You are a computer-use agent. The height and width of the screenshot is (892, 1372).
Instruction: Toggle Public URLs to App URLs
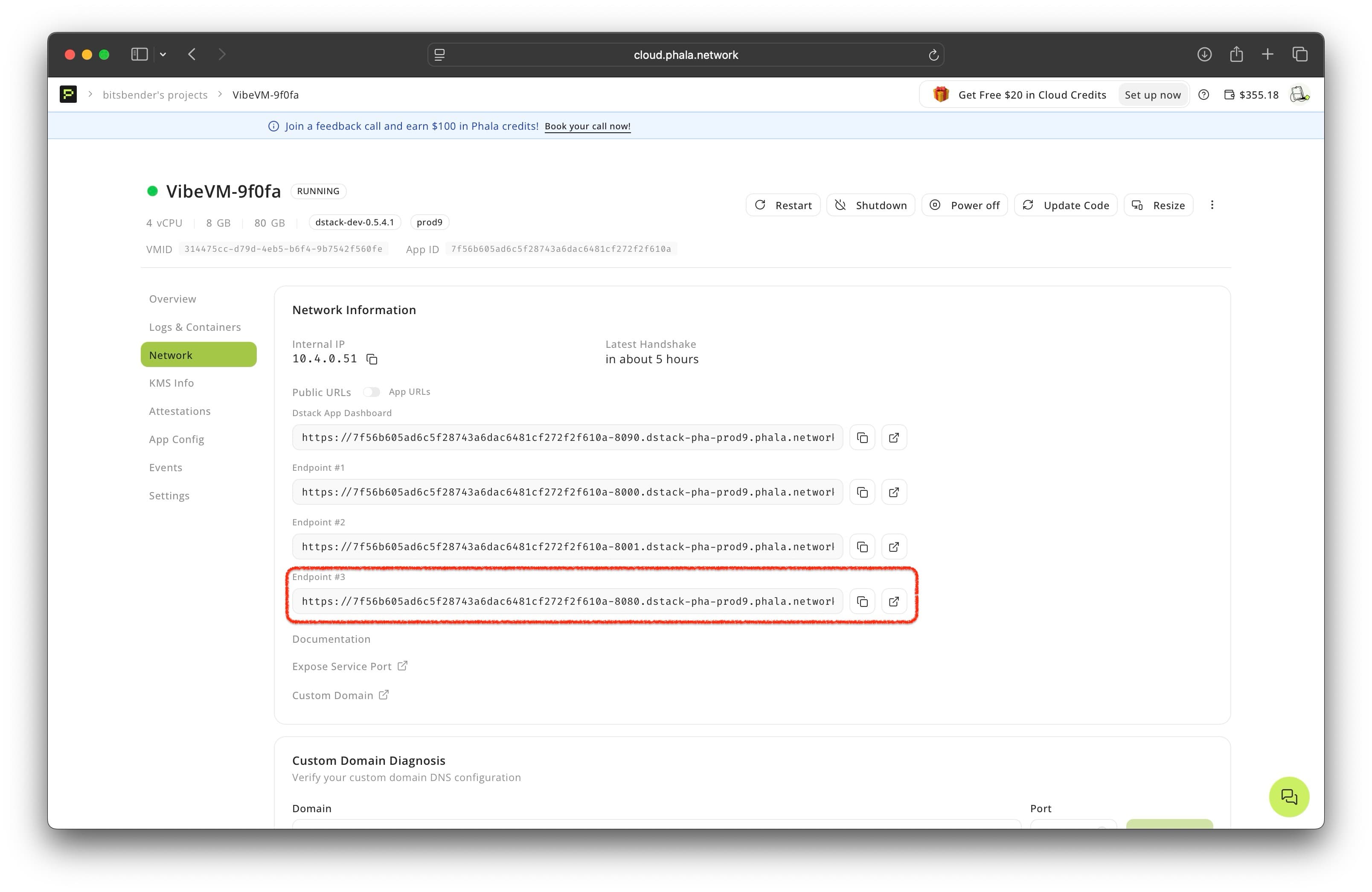(371, 392)
